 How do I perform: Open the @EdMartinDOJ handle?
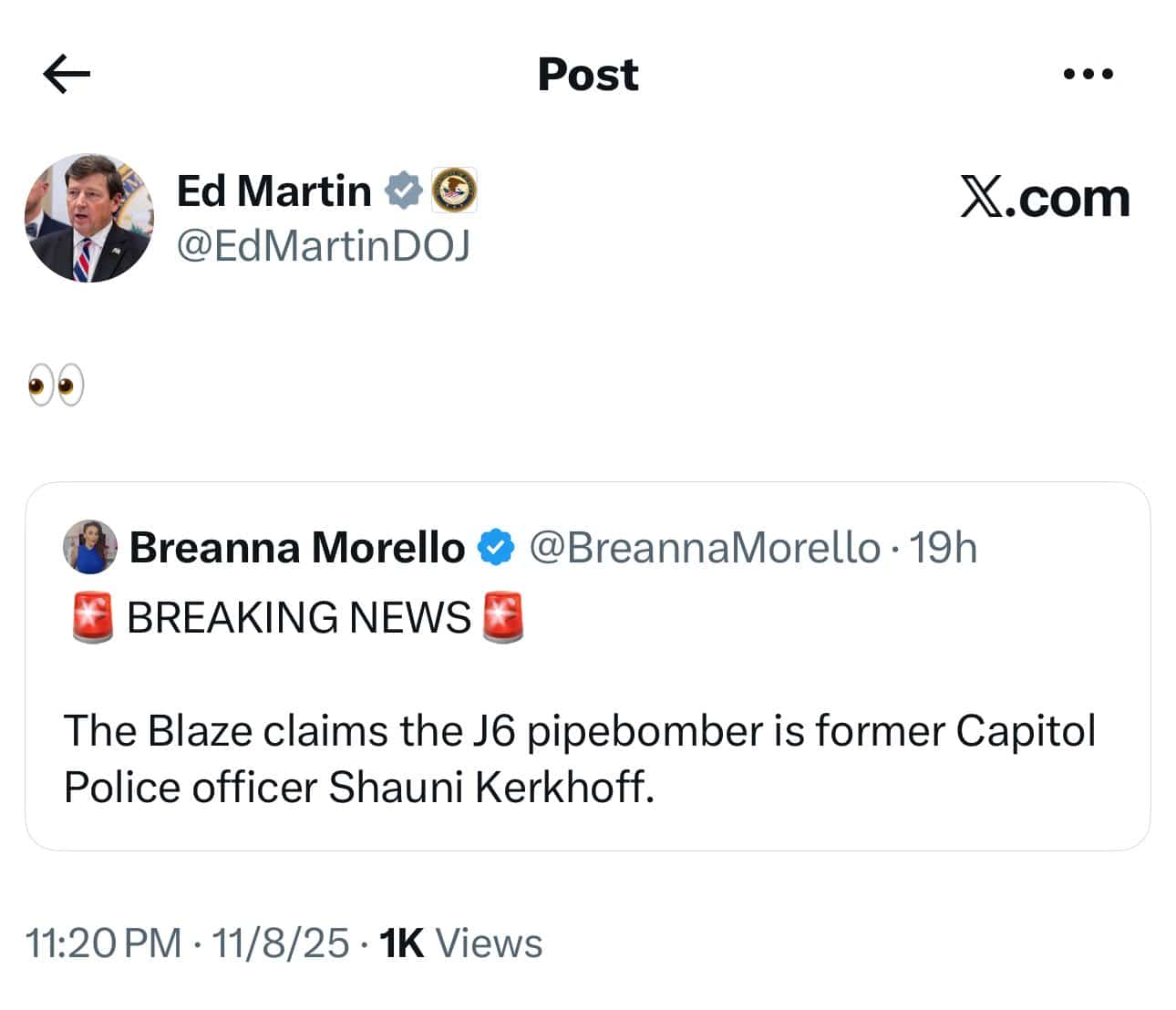323,246
